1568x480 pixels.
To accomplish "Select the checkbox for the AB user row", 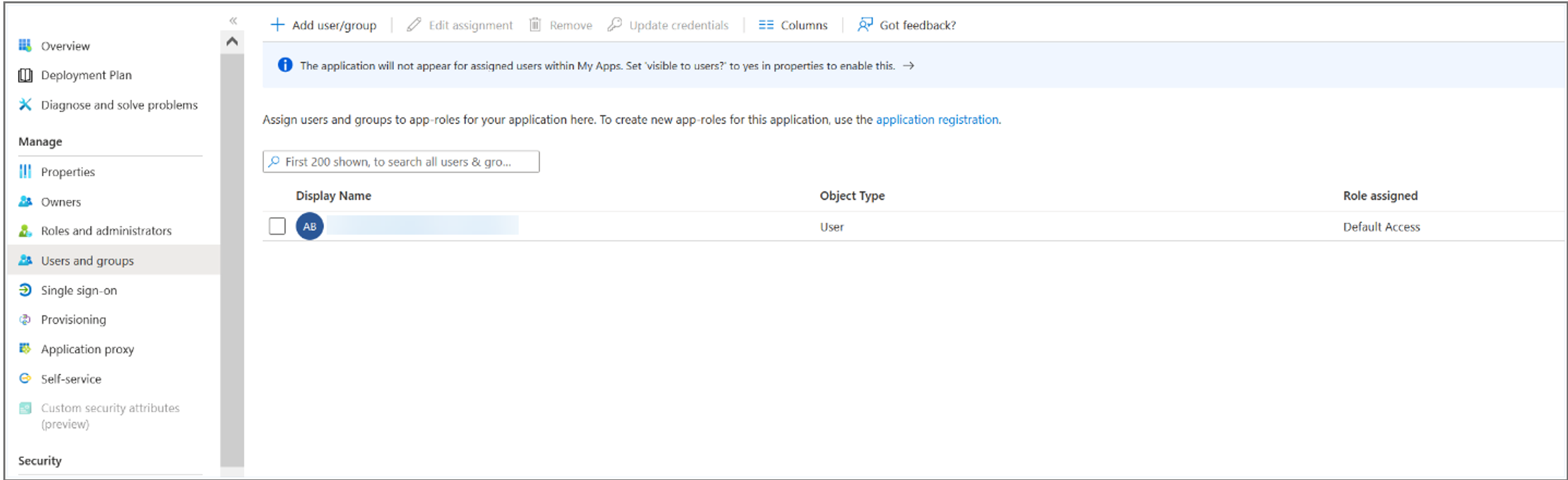I will (x=277, y=226).
